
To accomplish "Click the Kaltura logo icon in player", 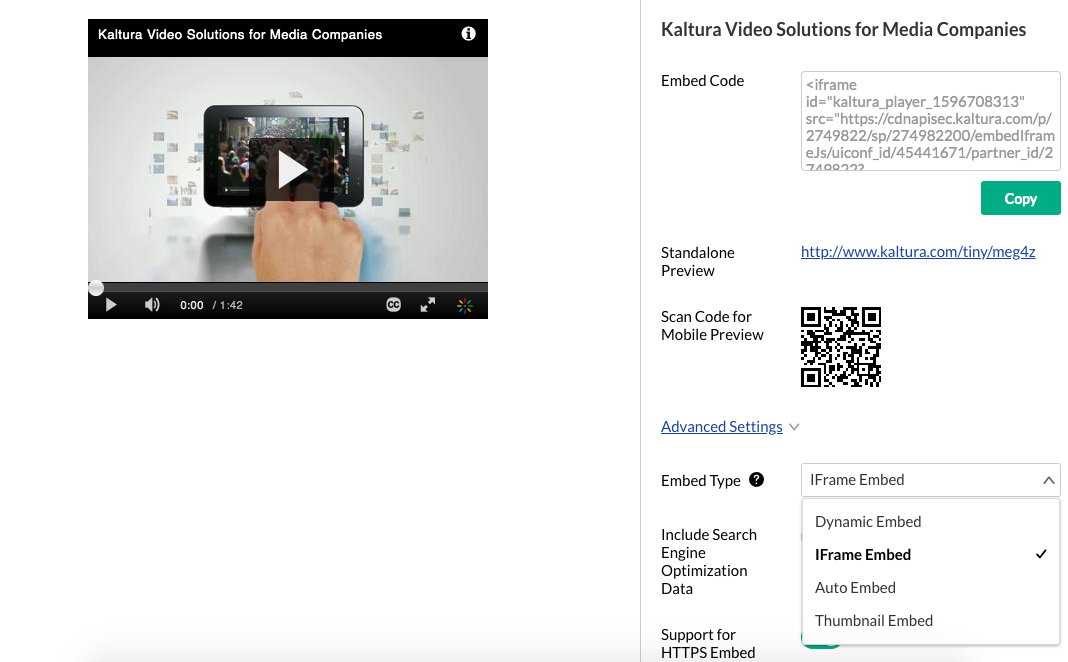I will click(x=465, y=306).
